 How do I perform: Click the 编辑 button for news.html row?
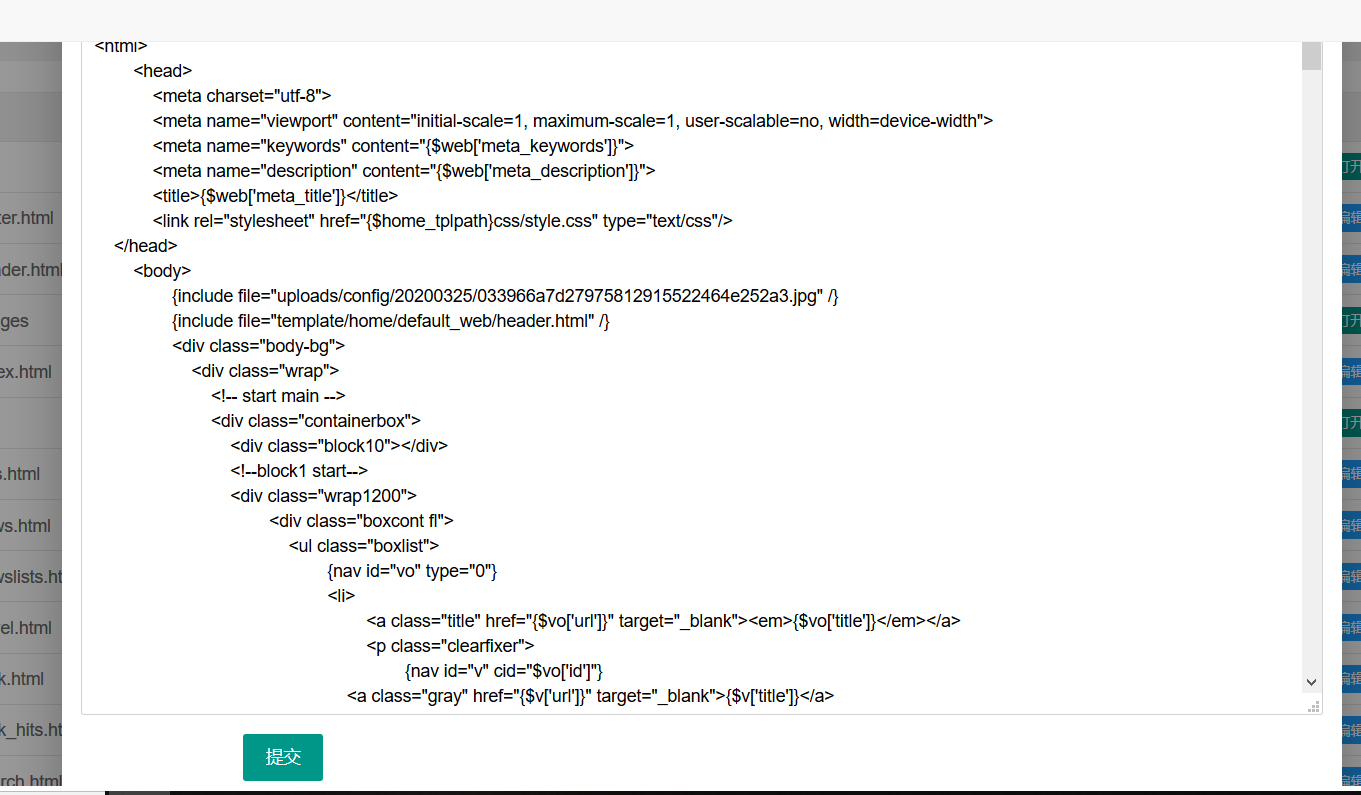click(x=1350, y=525)
